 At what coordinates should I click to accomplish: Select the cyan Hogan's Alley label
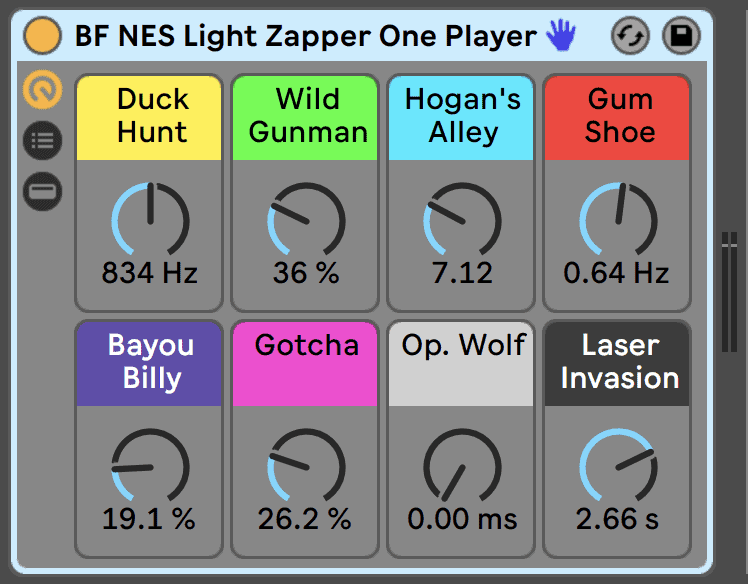tap(461, 117)
